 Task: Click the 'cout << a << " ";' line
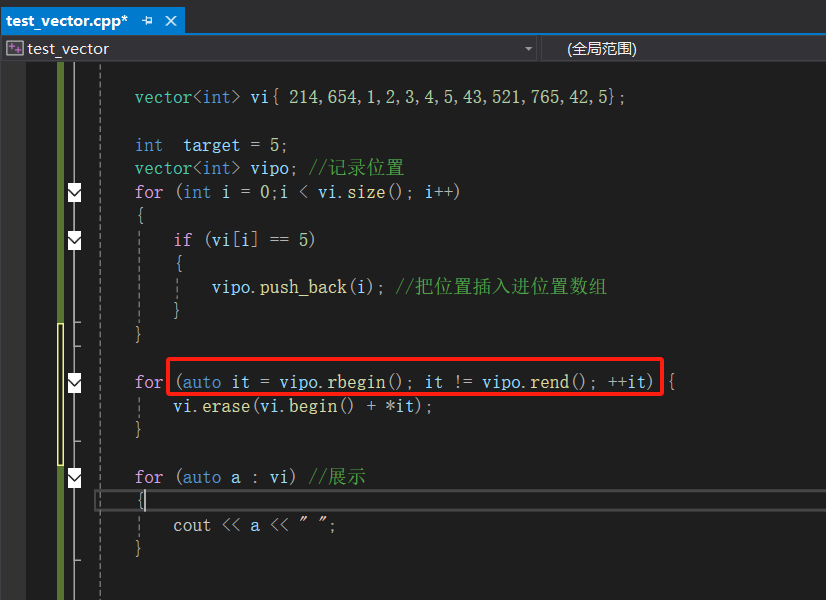coord(254,525)
